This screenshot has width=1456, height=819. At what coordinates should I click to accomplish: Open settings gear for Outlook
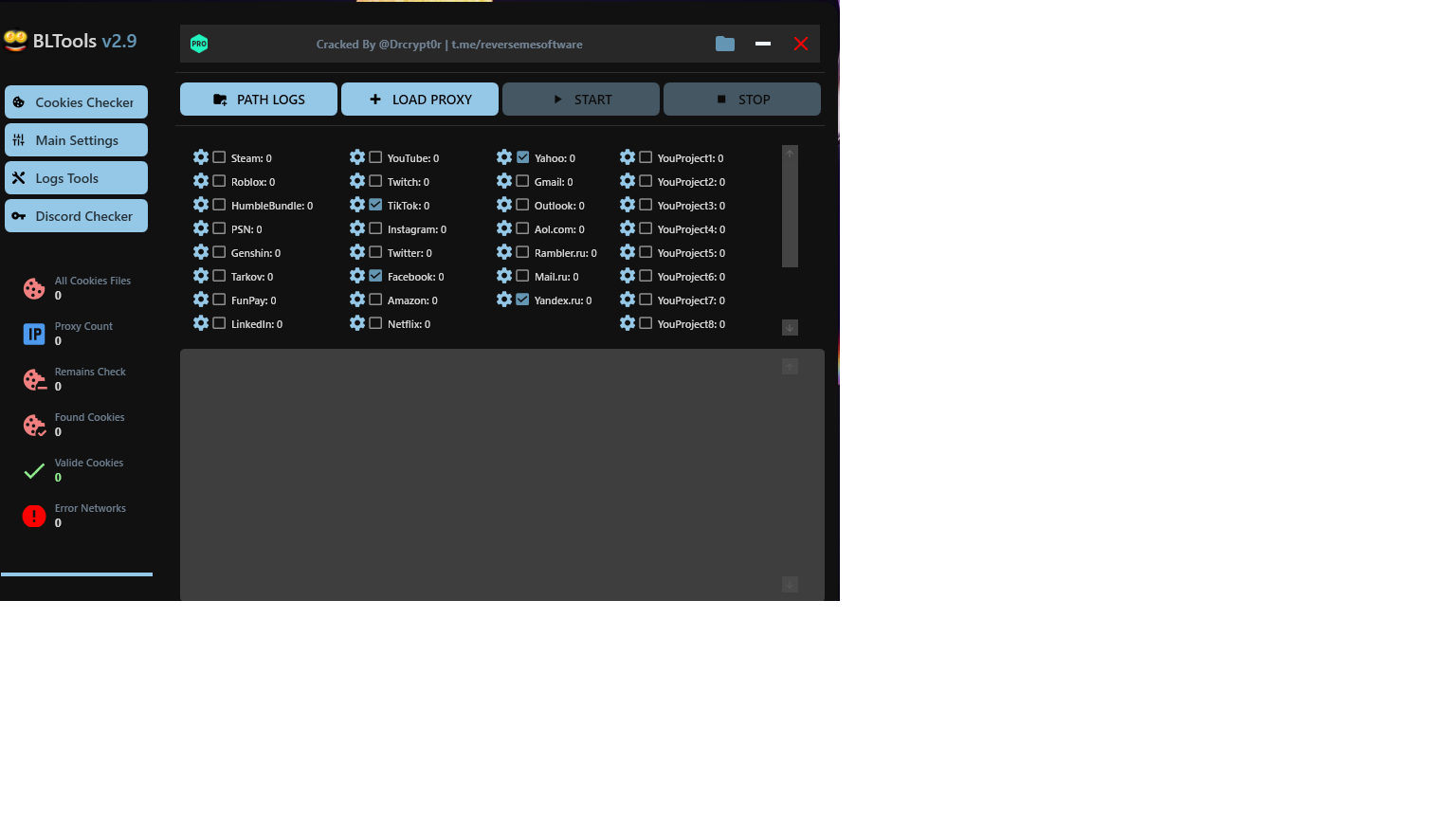coord(504,205)
